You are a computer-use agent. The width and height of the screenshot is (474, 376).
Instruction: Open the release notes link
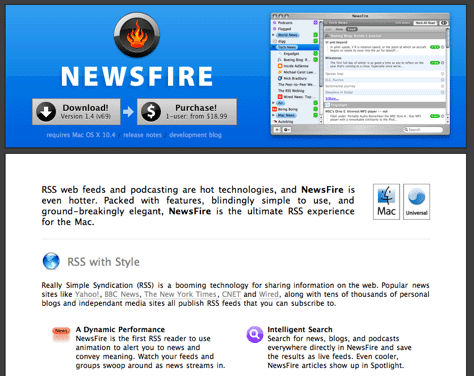pyautogui.click(x=142, y=135)
